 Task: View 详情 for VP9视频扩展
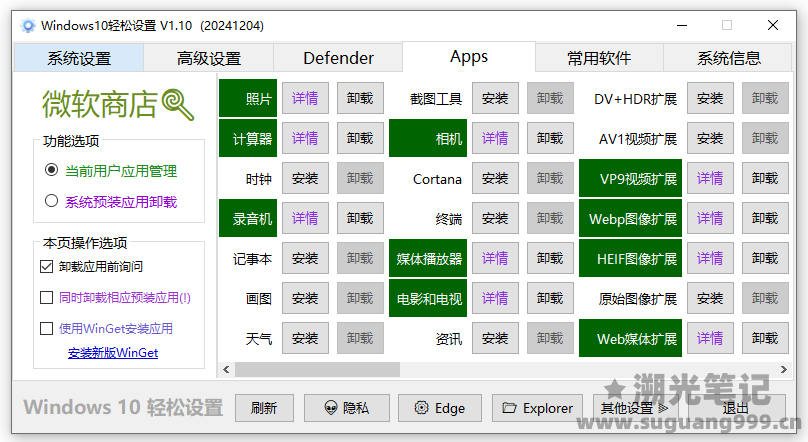[710, 178]
